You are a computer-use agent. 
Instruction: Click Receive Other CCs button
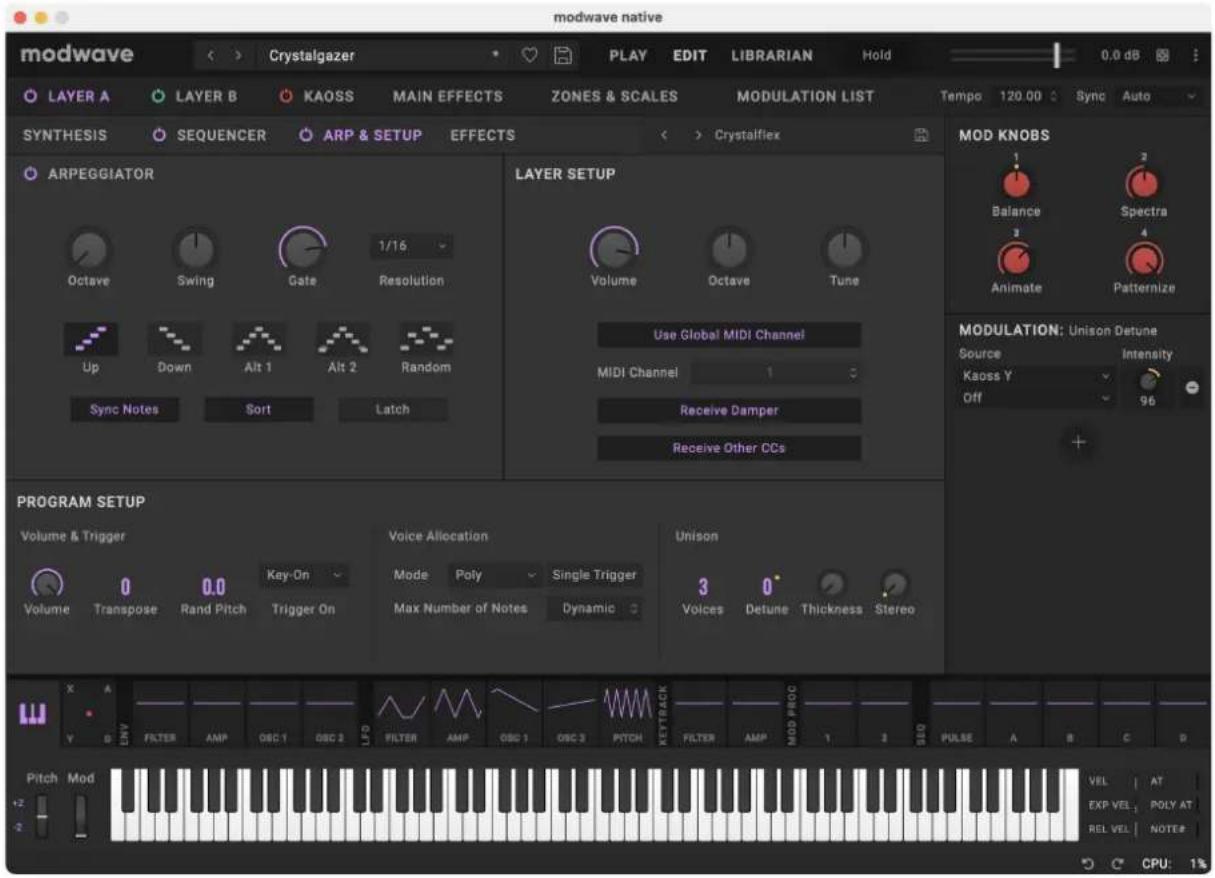pos(729,448)
